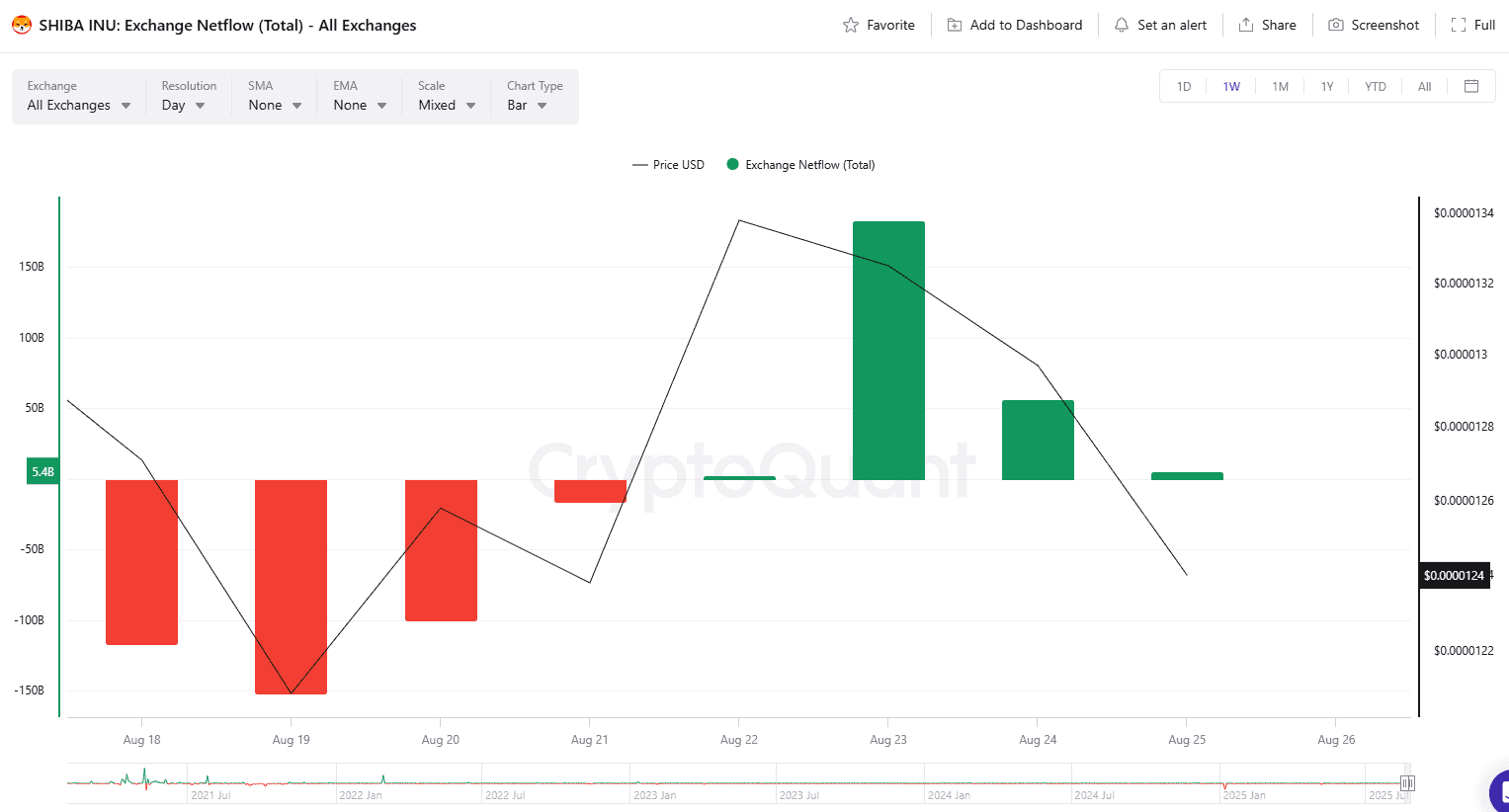Toggle the Price USD legend item

click(x=668, y=164)
